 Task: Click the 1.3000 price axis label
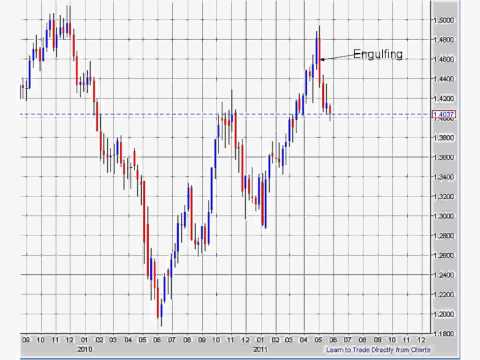(444, 216)
